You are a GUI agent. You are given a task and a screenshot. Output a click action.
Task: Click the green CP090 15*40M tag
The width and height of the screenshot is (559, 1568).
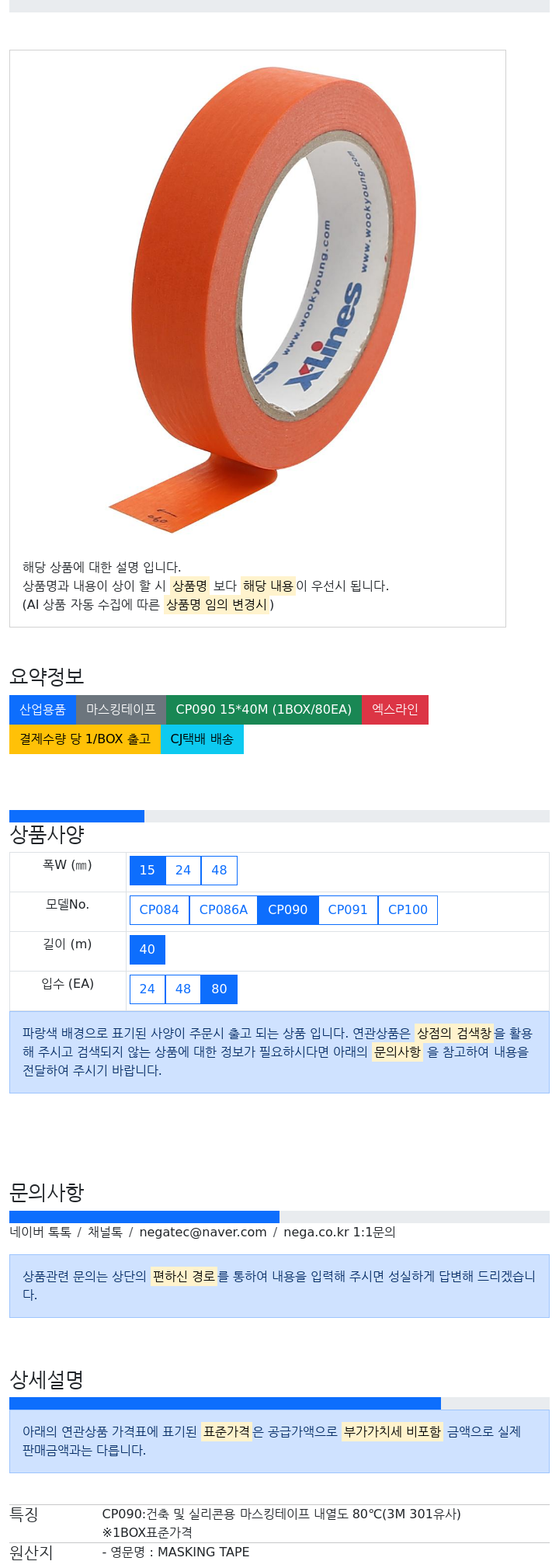point(264,710)
